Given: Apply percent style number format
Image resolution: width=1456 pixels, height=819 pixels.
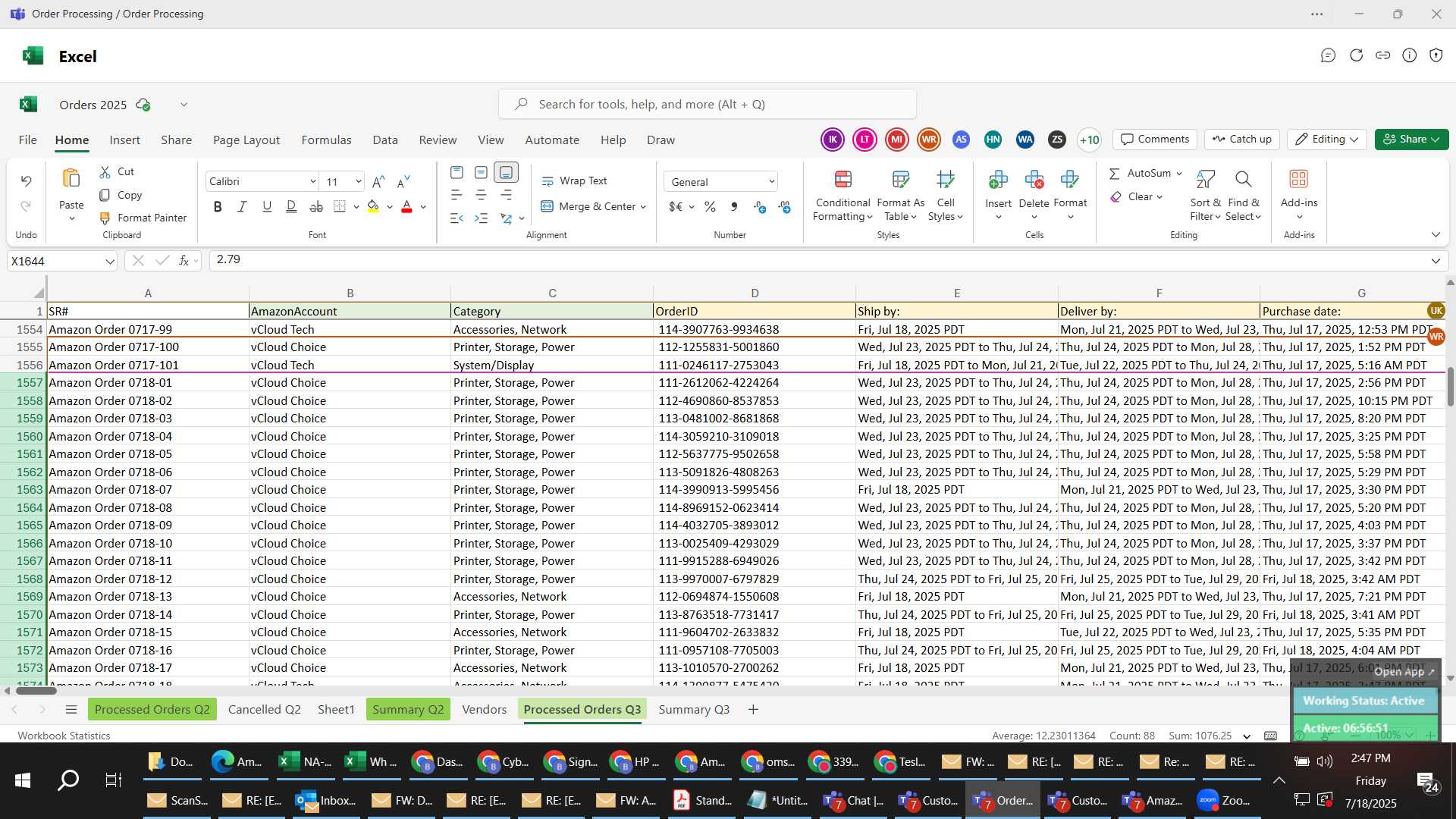Looking at the screenshot, I should click(x=710, y=207).
